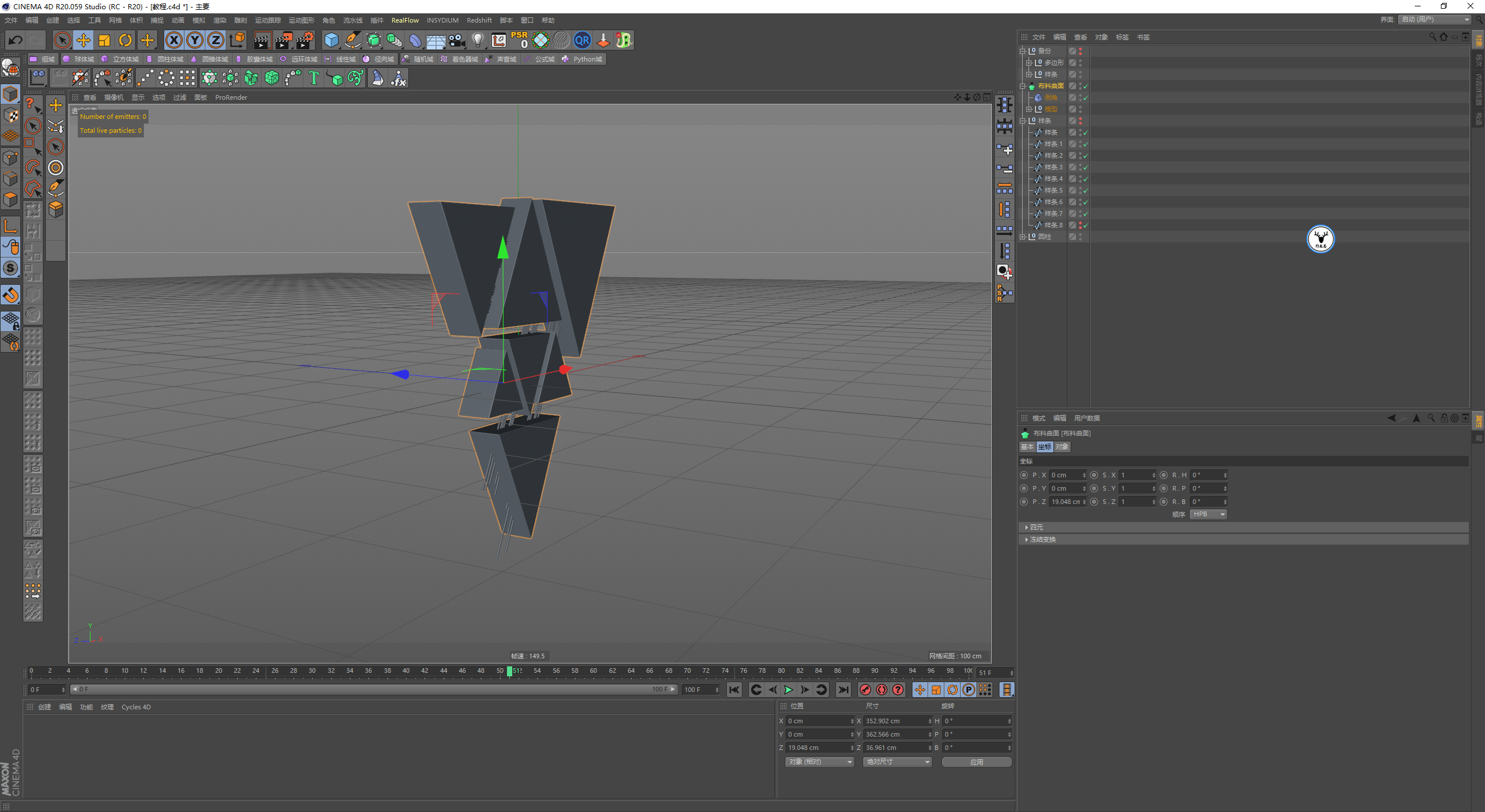
Task: Add a camera with camera icon
Action: [x=457, y=40]
